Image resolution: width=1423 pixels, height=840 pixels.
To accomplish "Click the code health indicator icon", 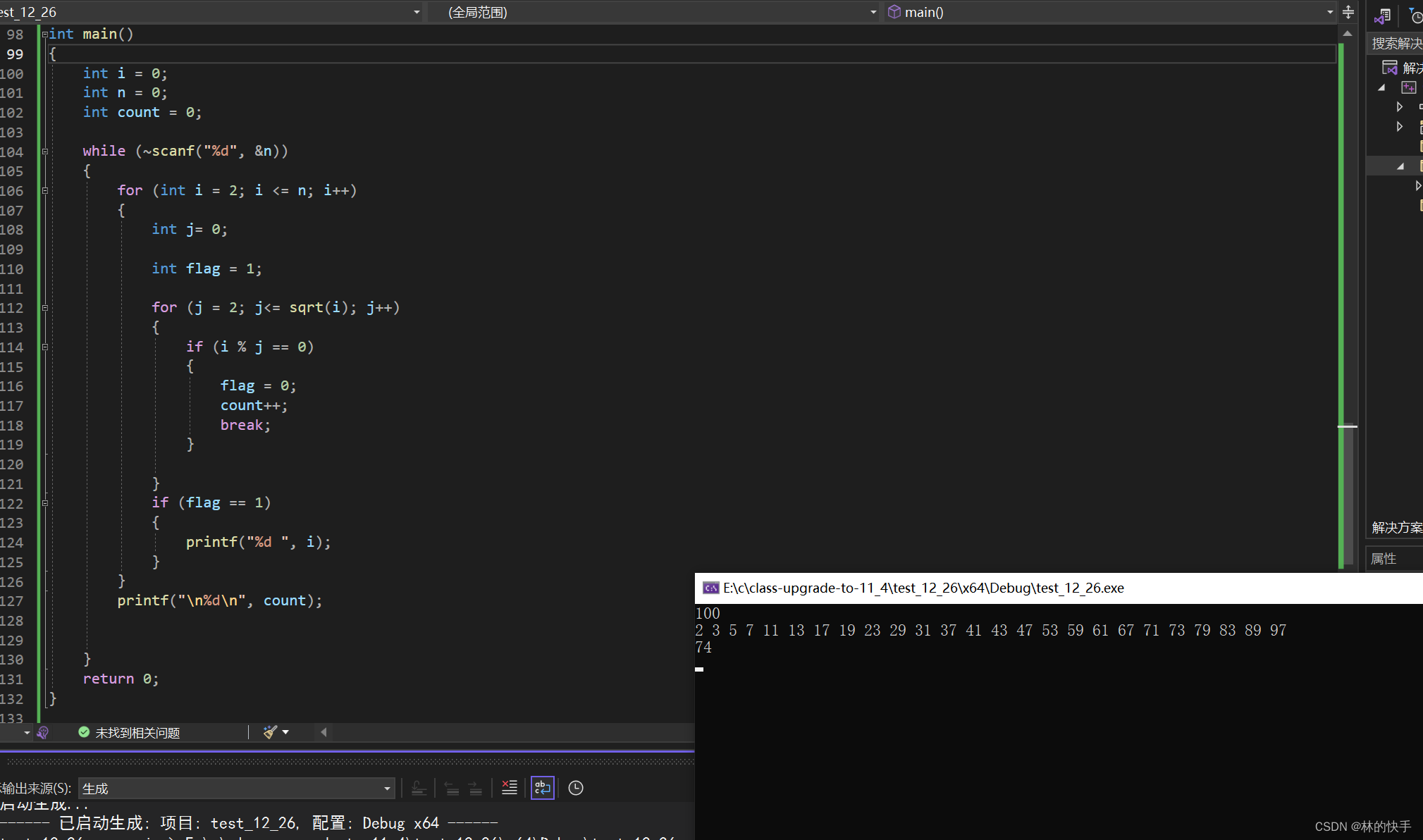I will [43, 733].
